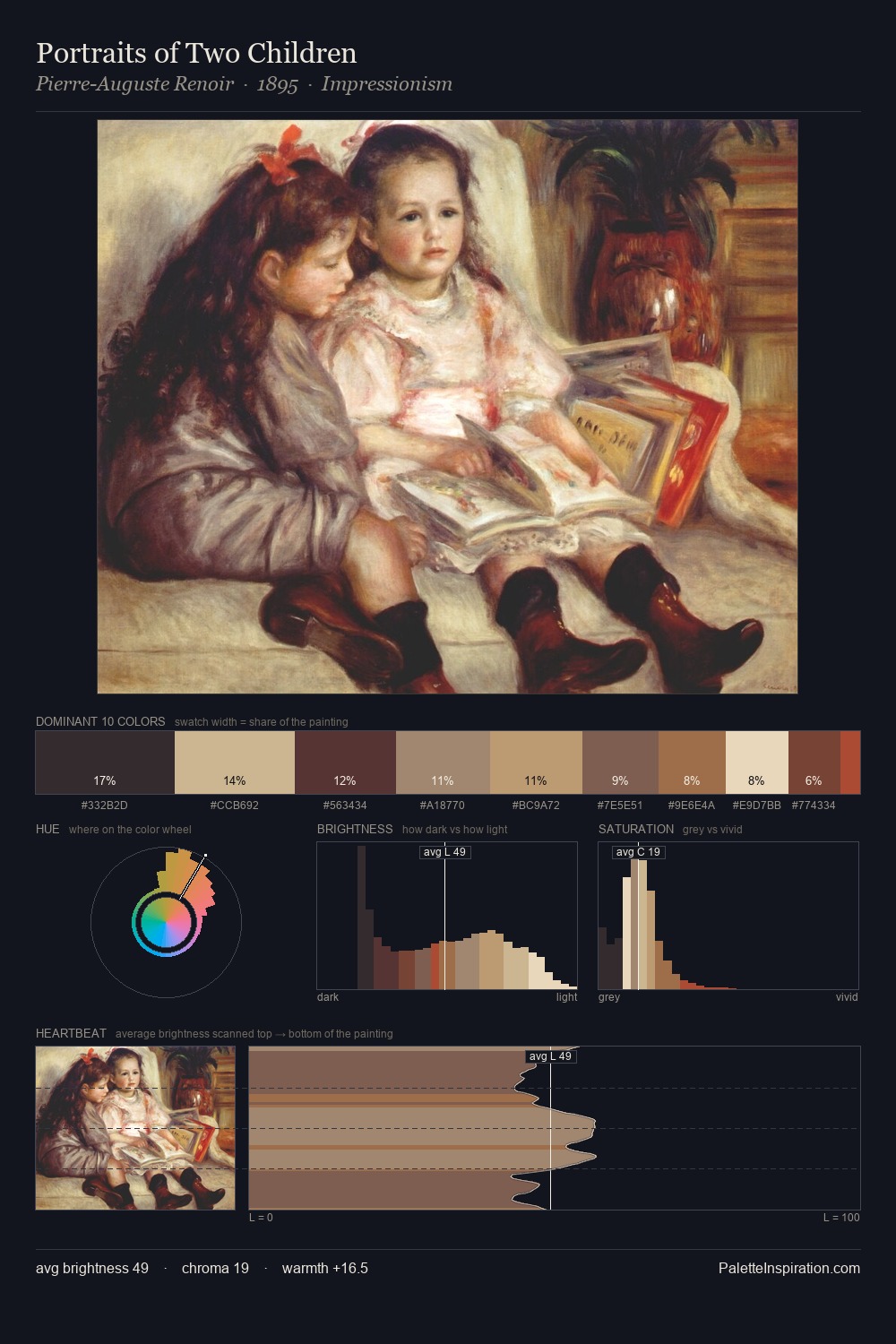Click the 'BRIGHTNESS' section heading
The width and height of the screenshot is (896, 1344).
355,829
